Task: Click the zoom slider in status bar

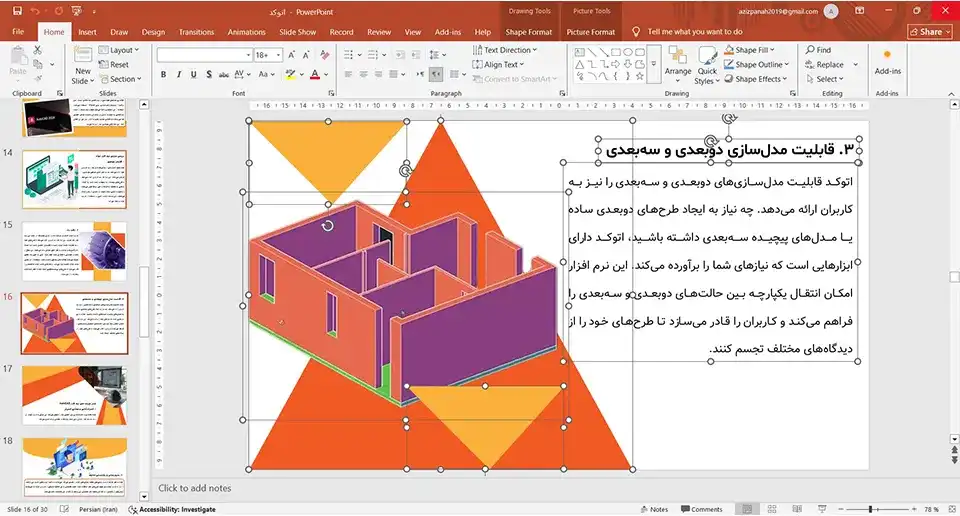Action: click(877, 509)
